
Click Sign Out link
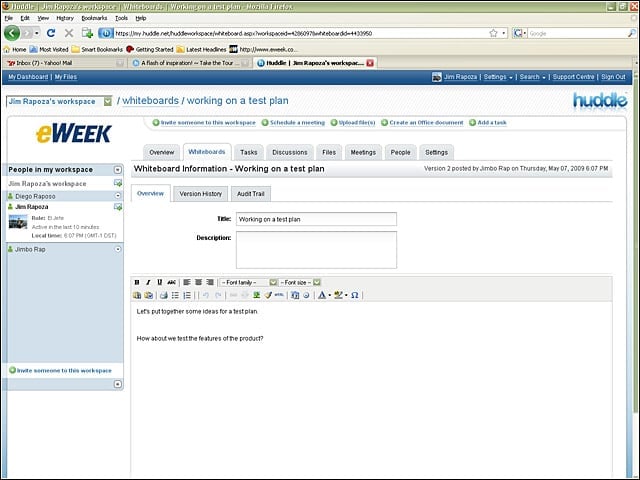tap(613, 77)
